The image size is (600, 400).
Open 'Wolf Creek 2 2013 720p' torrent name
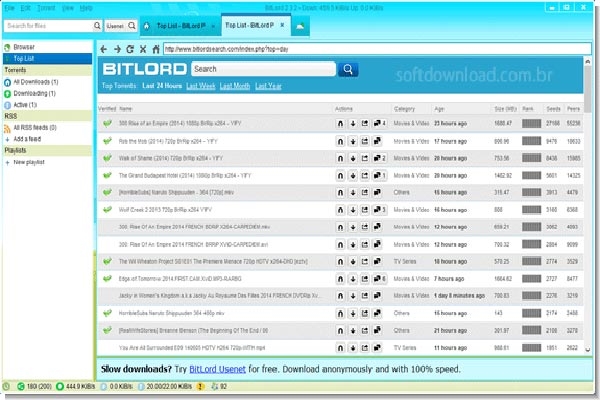165,210
